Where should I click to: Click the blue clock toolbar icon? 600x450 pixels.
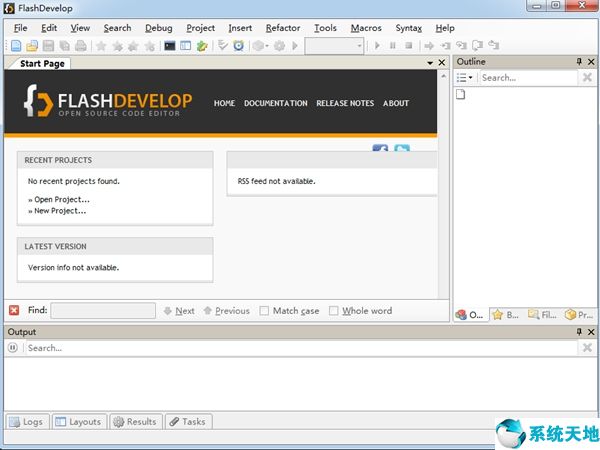[239, 46]
